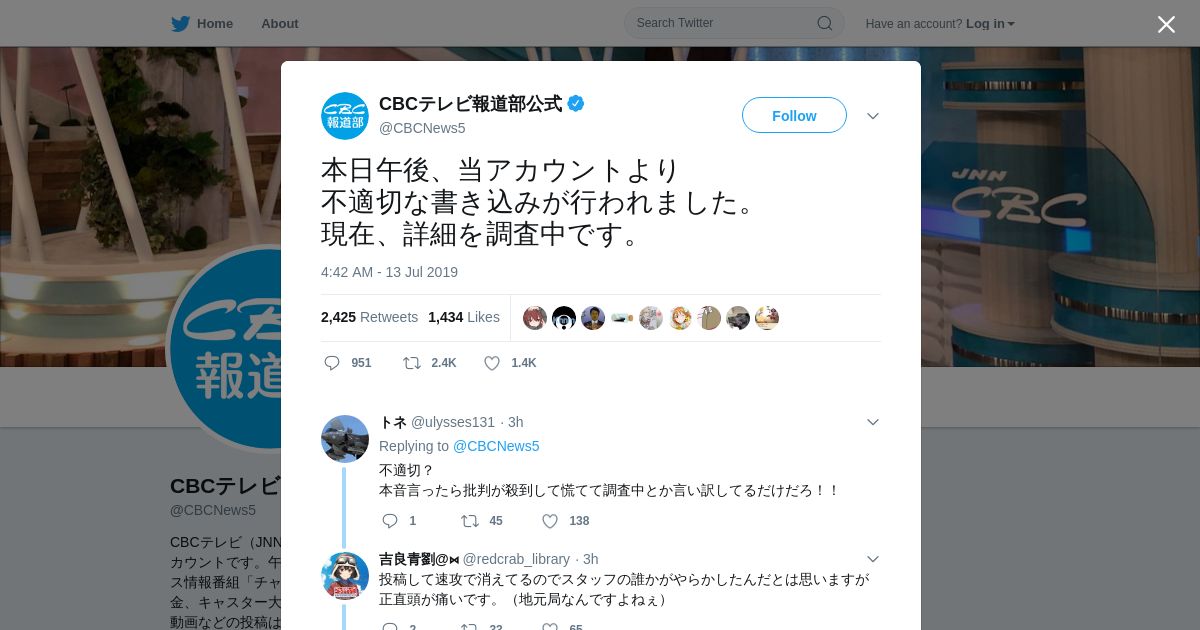View the 2,425 Retweets list
Screen dimensions: 1200x630
(x=369, y=317)
